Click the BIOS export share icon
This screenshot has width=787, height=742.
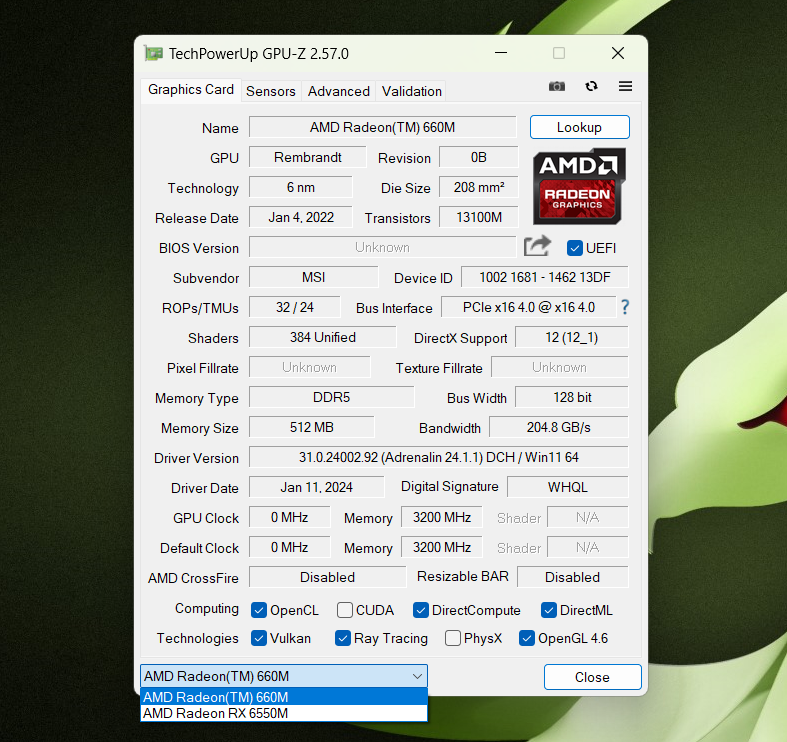tap(537, 246)
